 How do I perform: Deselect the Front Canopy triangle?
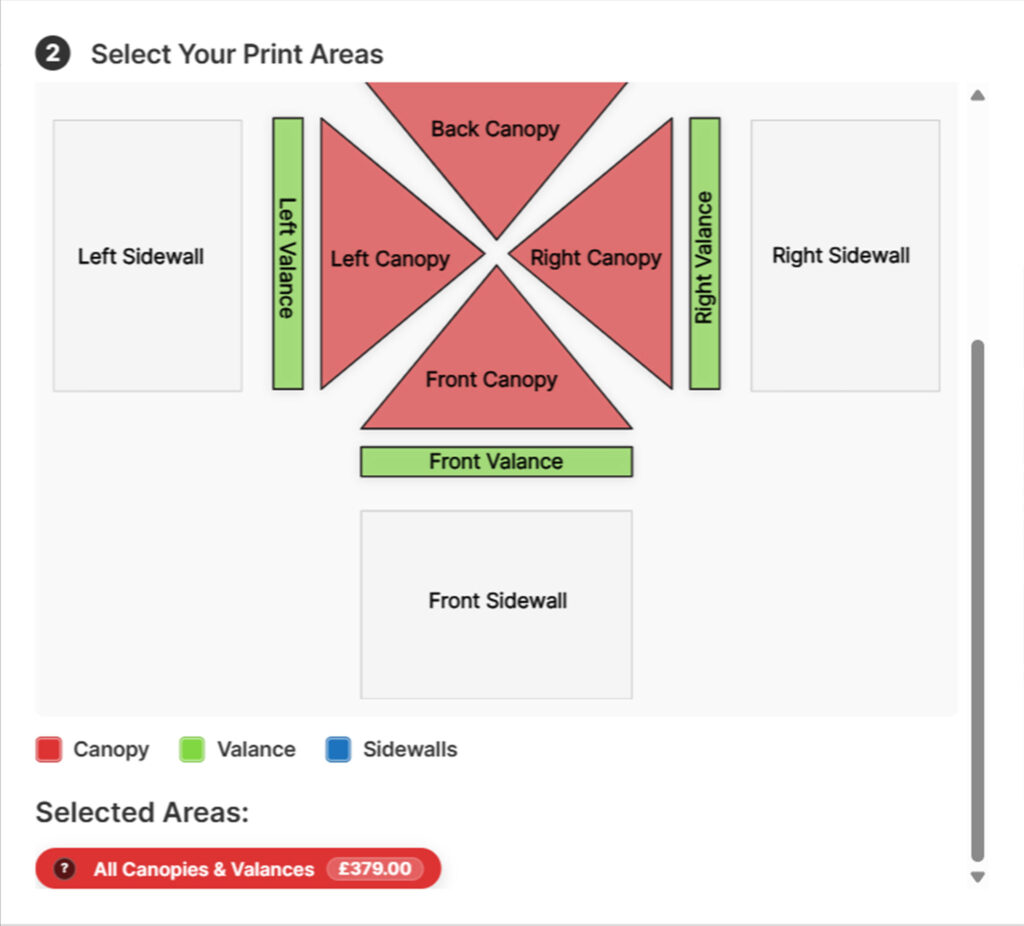tap(495, 375)
